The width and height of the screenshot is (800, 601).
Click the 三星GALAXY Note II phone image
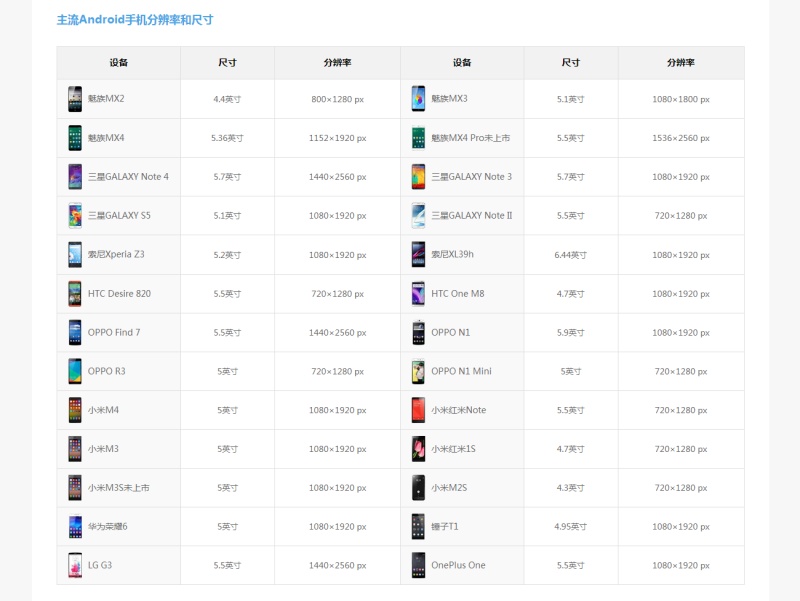[418, 215]
